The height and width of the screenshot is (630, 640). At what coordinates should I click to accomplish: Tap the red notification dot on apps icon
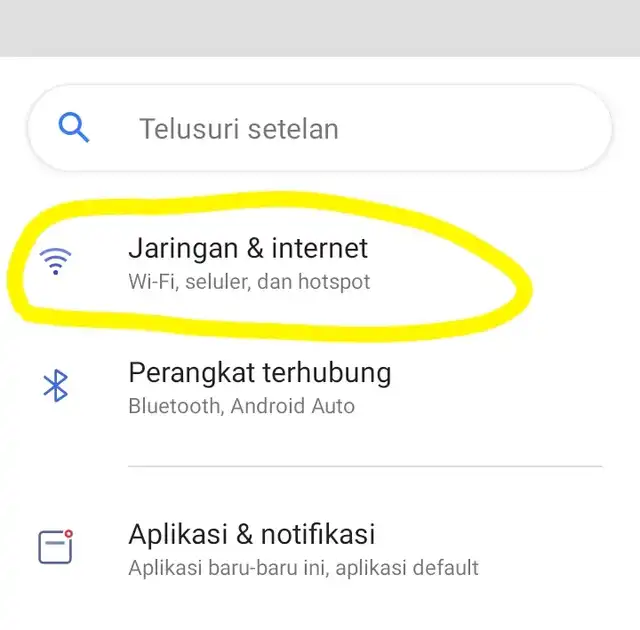click(x=69, y=533)
